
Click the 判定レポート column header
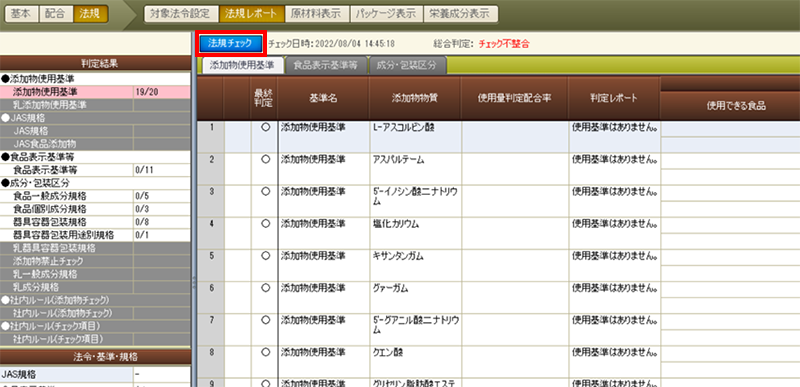click(614, 98)
